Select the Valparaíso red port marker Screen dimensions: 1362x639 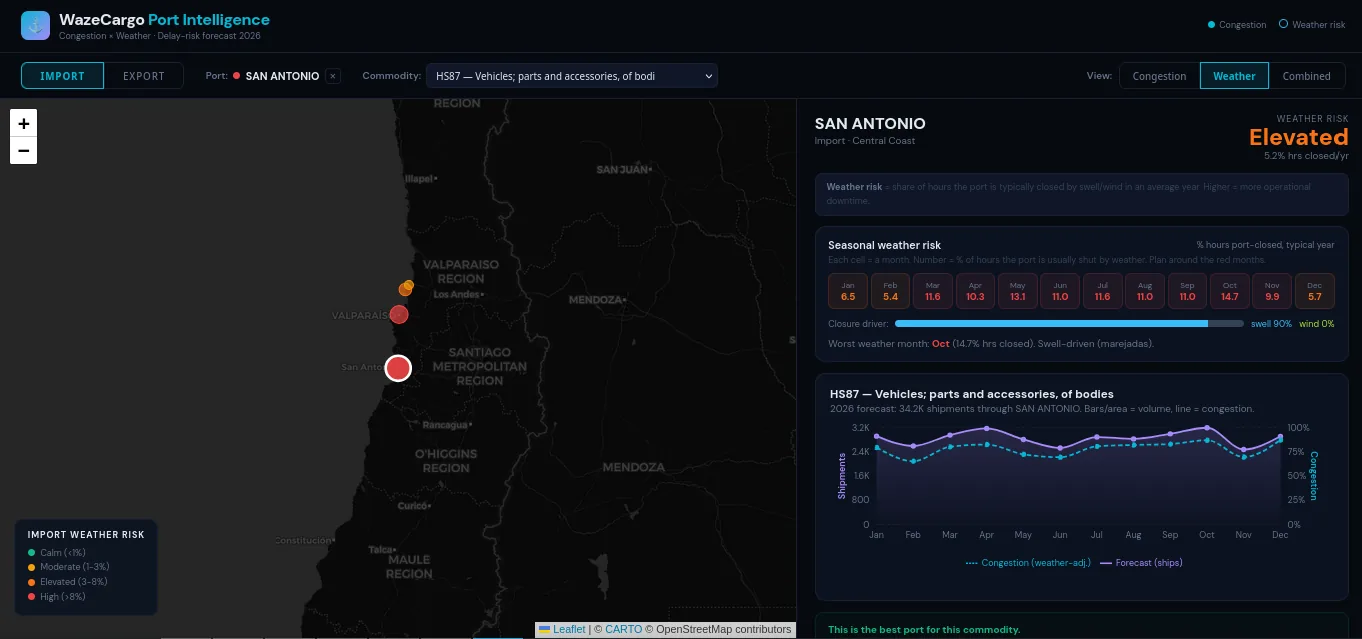point(399,314)
